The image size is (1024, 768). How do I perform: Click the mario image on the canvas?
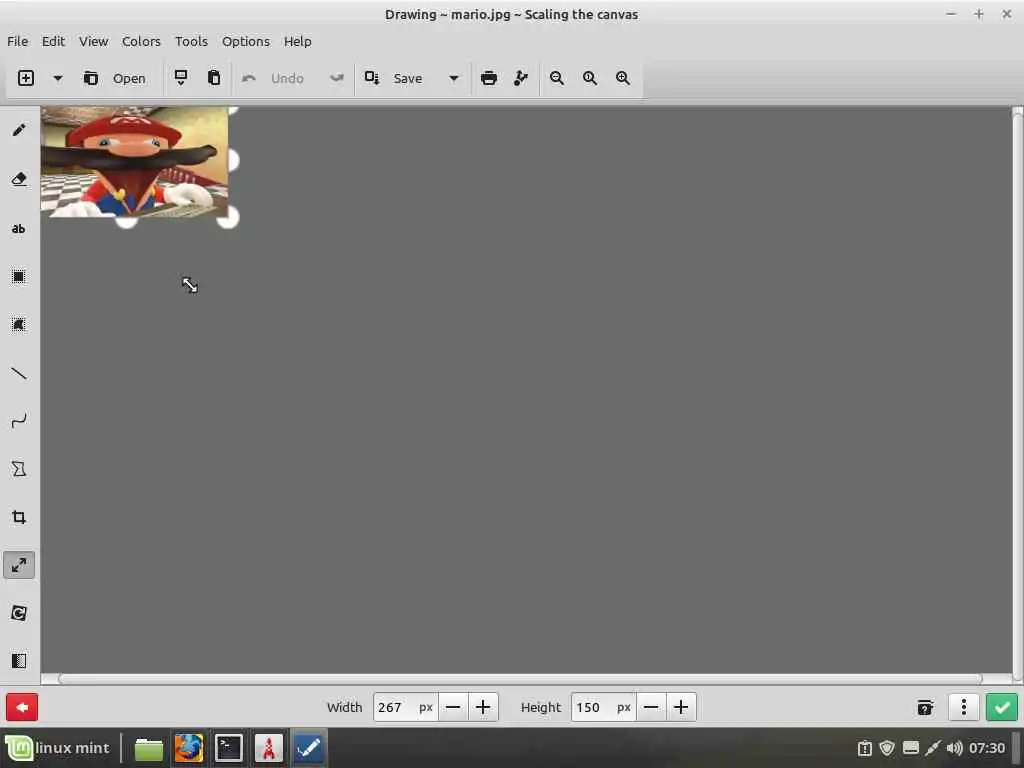coord(135,161)
